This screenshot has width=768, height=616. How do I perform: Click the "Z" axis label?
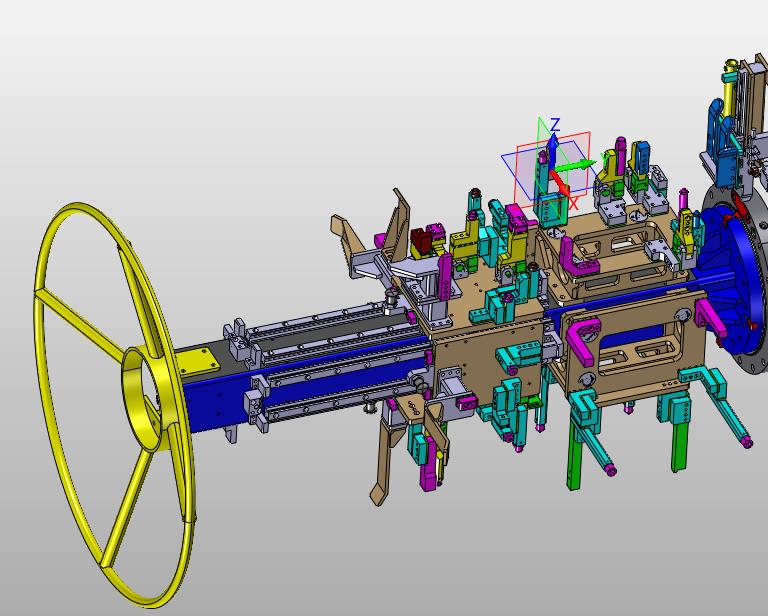554,124
